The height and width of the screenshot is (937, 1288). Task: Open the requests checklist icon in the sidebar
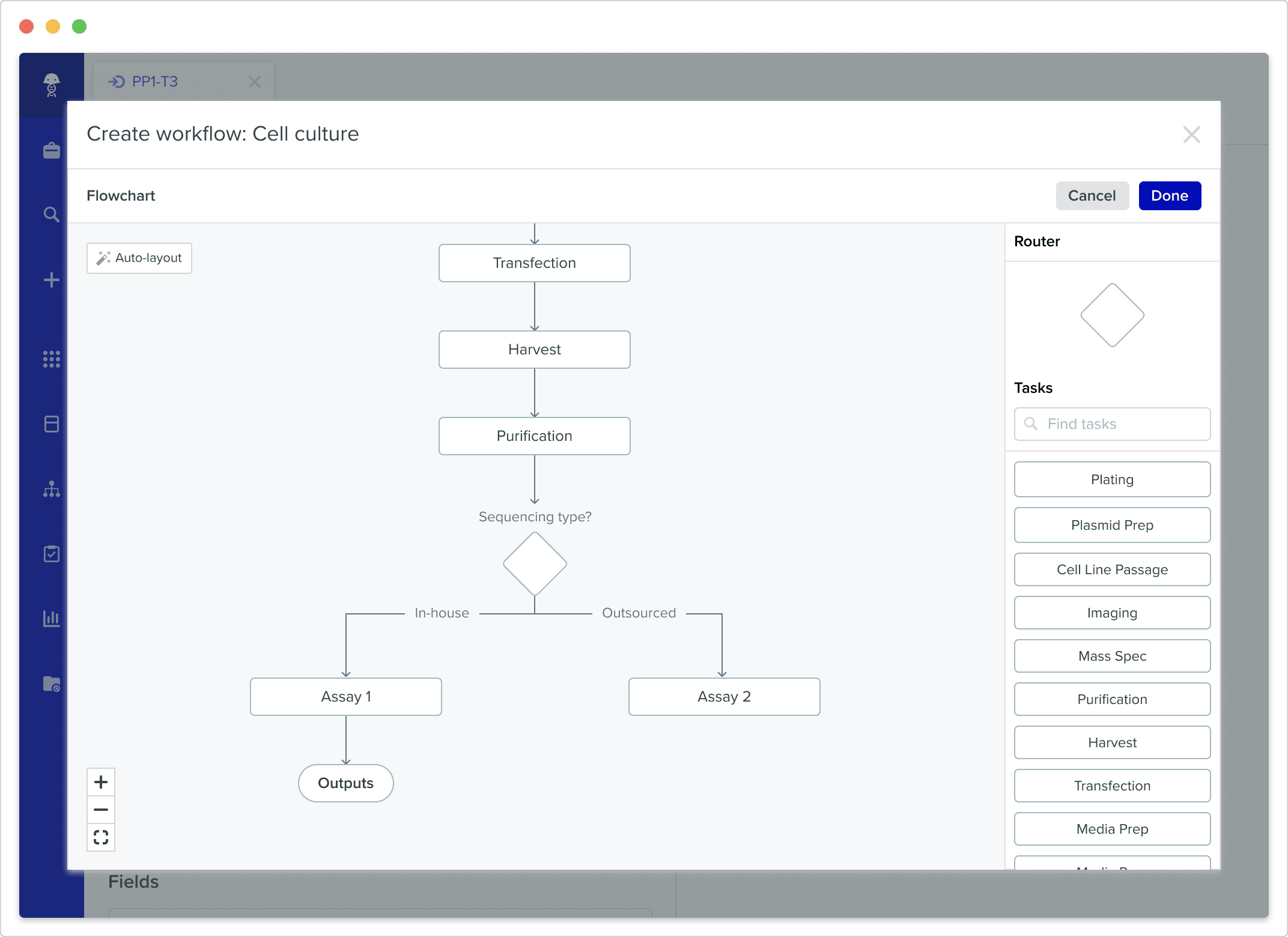52,554
